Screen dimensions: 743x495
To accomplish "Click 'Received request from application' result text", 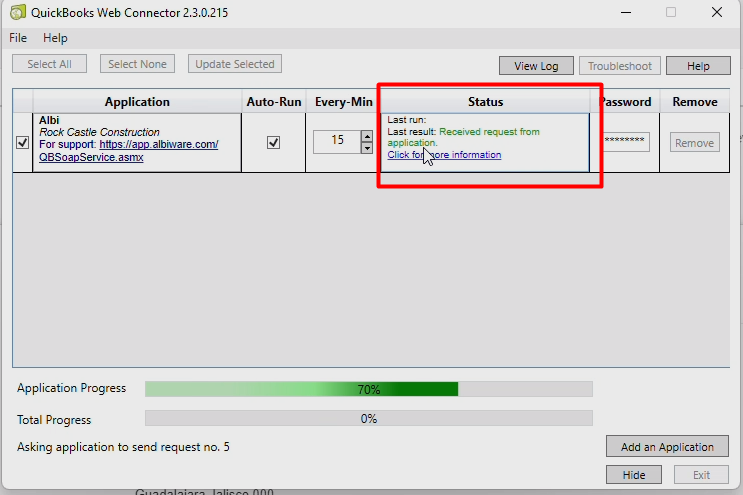I will pos(463,137).
